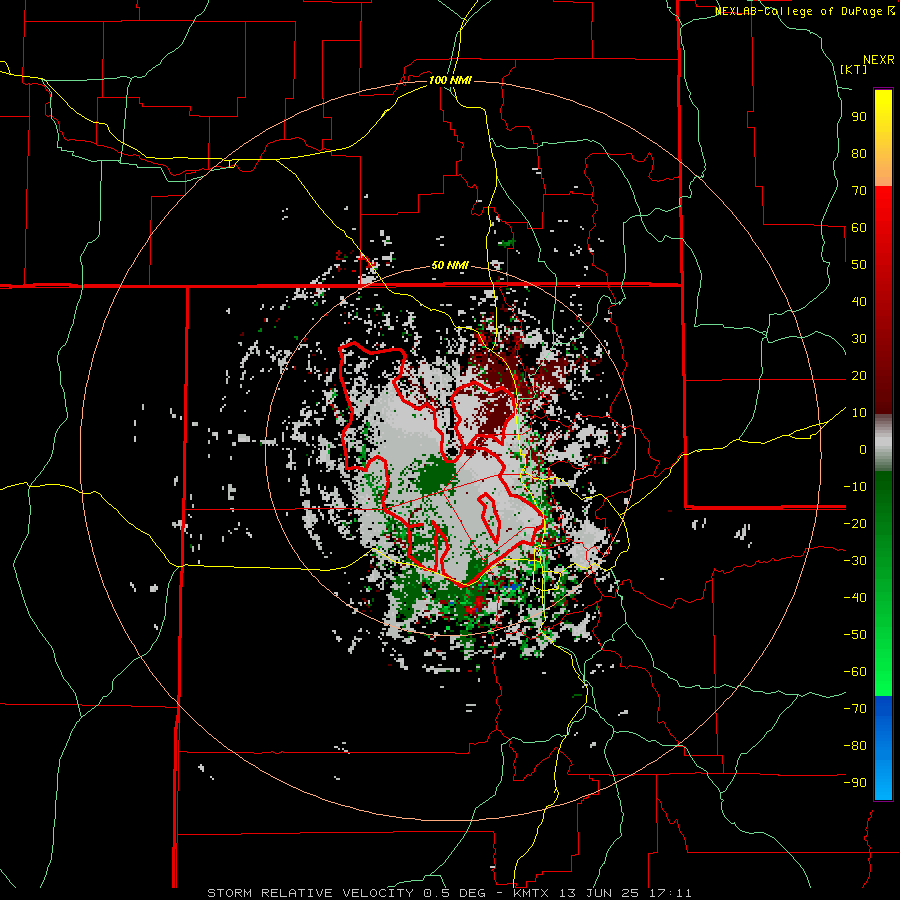Click the -50 value on the velocity scale
Image resolution: width=900 pixels, height=900 pixels.
point(855,635)
